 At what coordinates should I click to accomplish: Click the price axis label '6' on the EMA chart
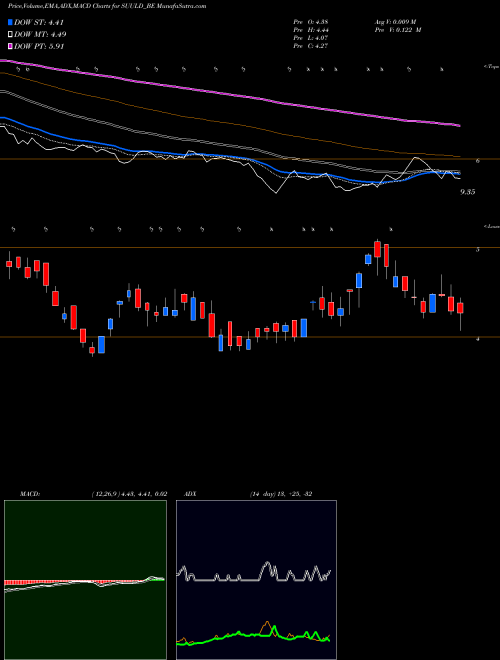478,160
